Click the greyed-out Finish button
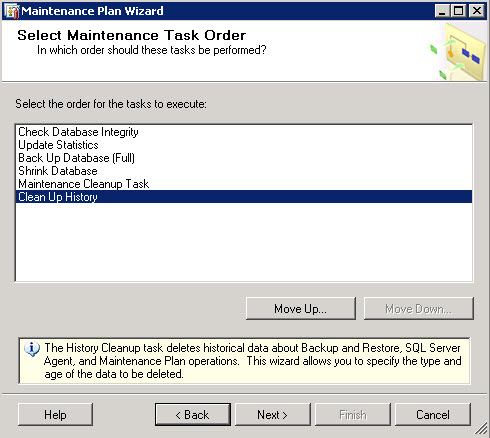This screenshot has height=438, width=490. 353,415
